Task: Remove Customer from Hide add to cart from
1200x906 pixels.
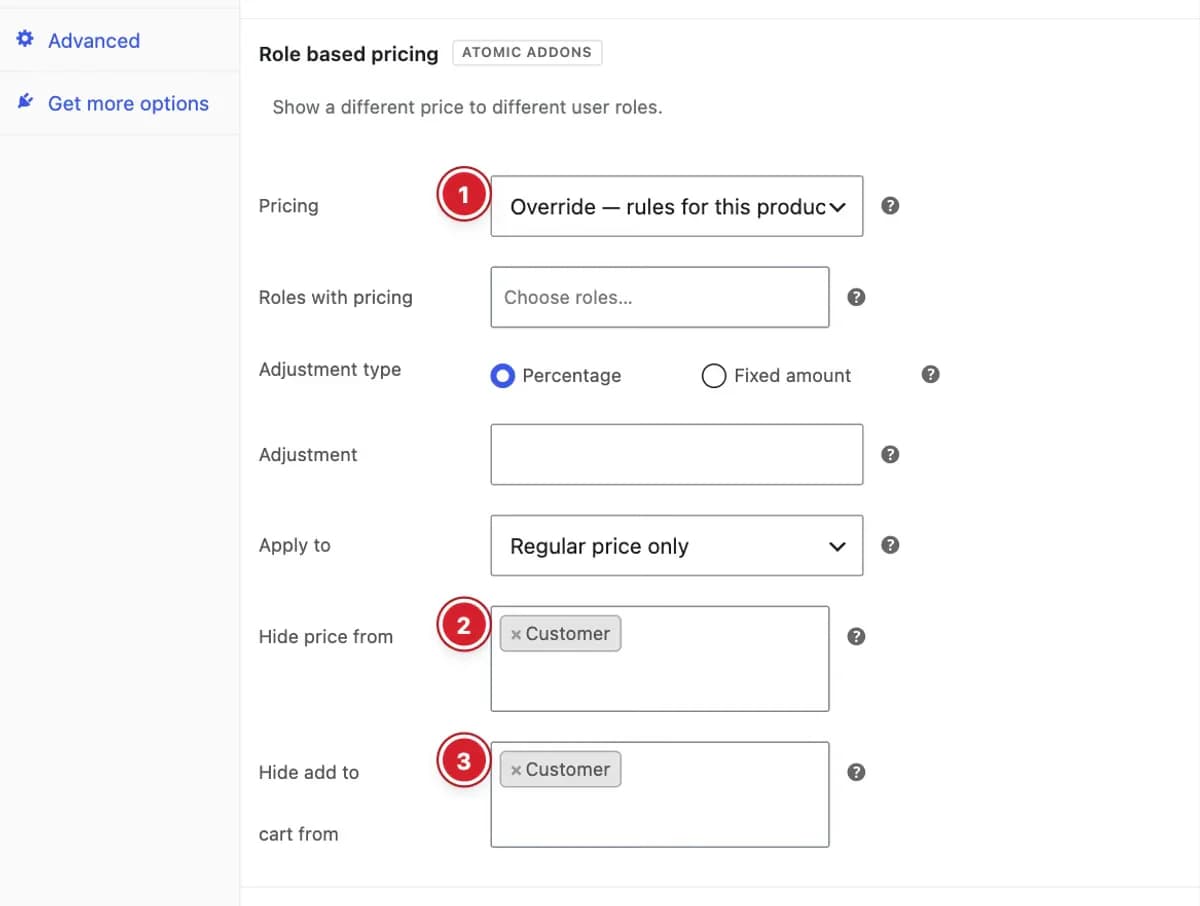Action: [516, 770]
